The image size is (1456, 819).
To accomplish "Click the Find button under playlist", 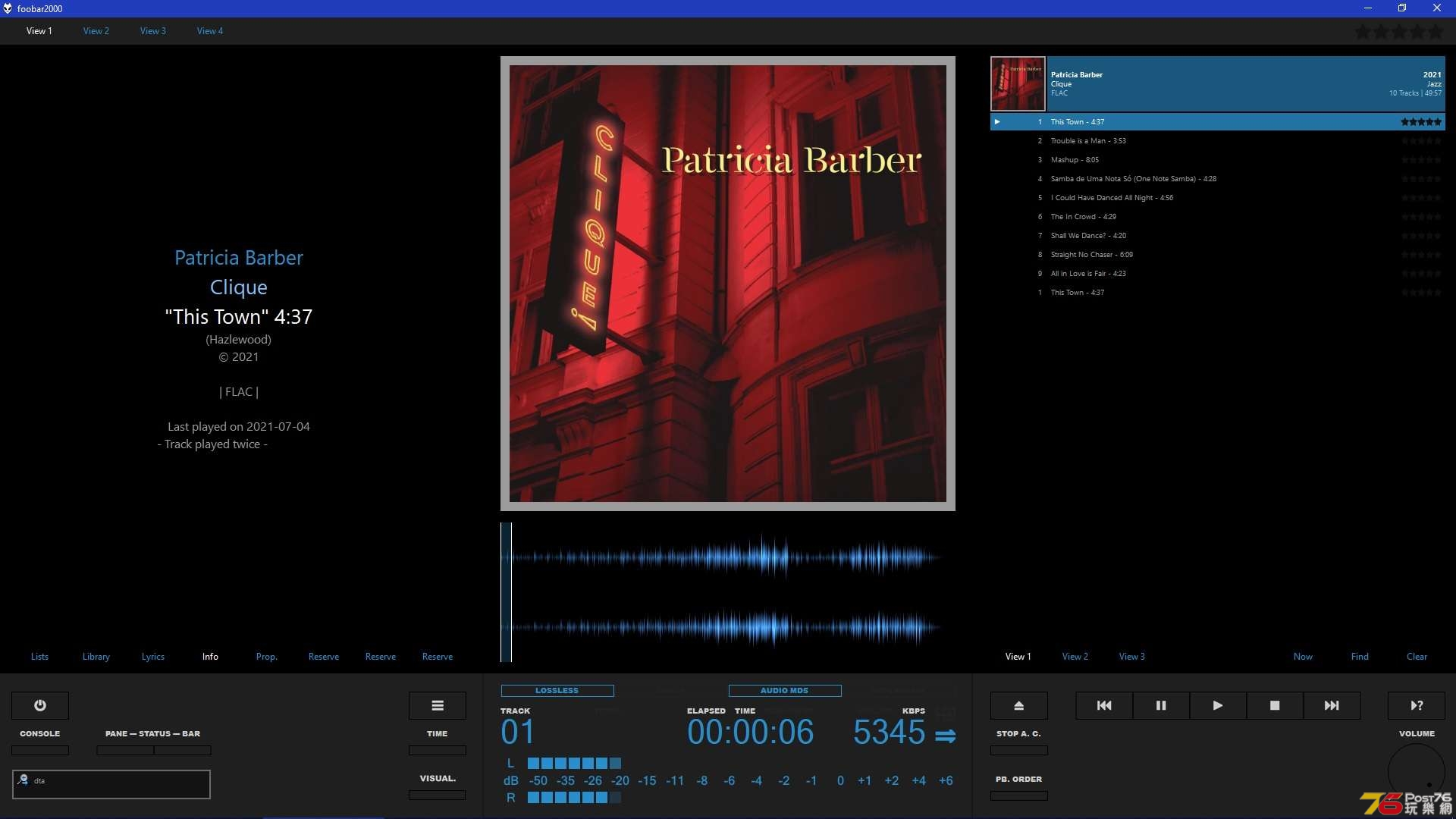I will coord(1360,657).
